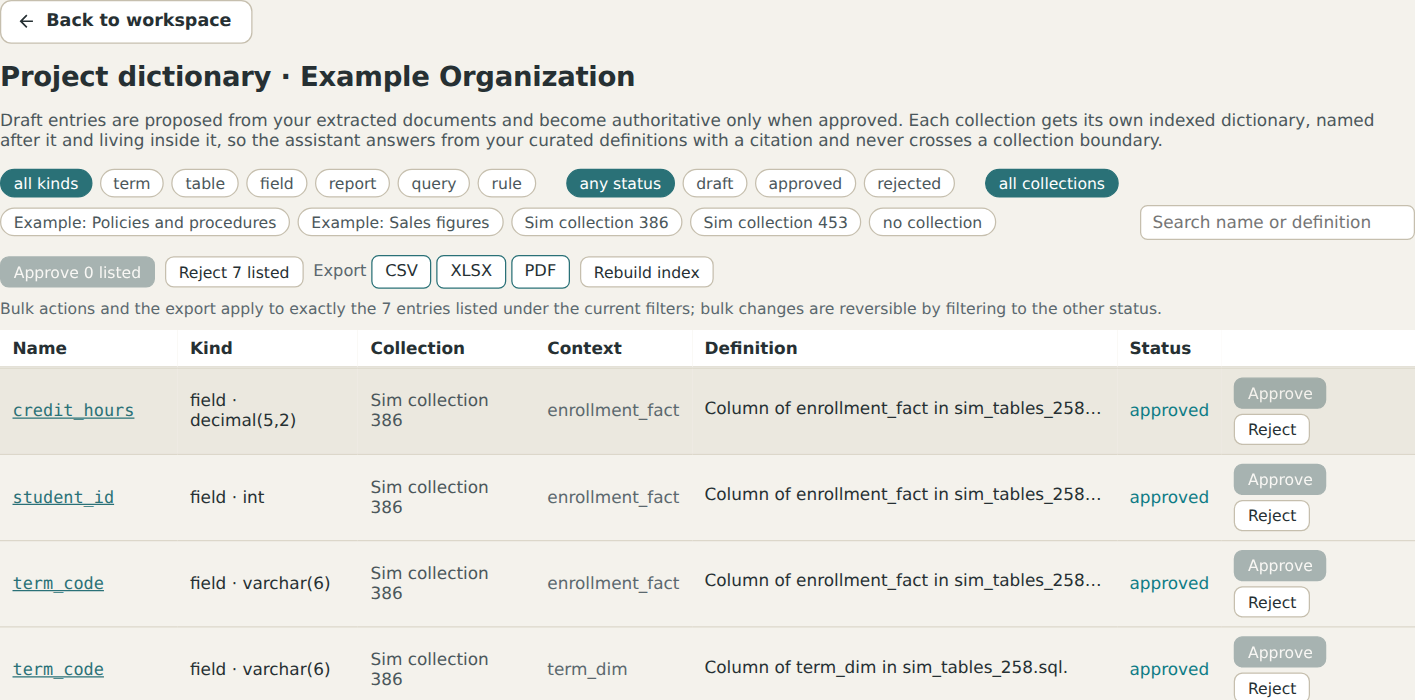This screenshot has width=1415, height=700.
Task: Focus the Search name or definition field
Action: click(1277, 222)
